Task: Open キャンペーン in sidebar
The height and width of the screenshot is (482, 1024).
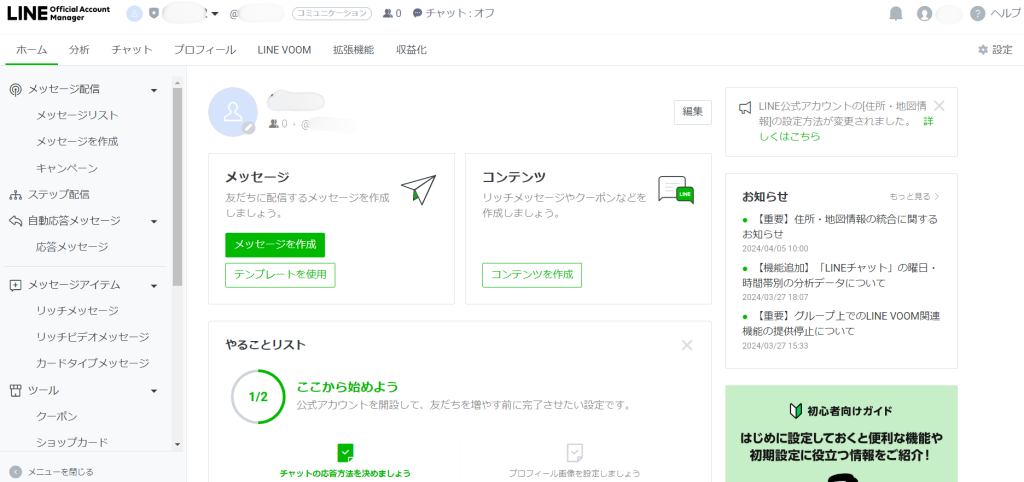Action: (67, 169)
